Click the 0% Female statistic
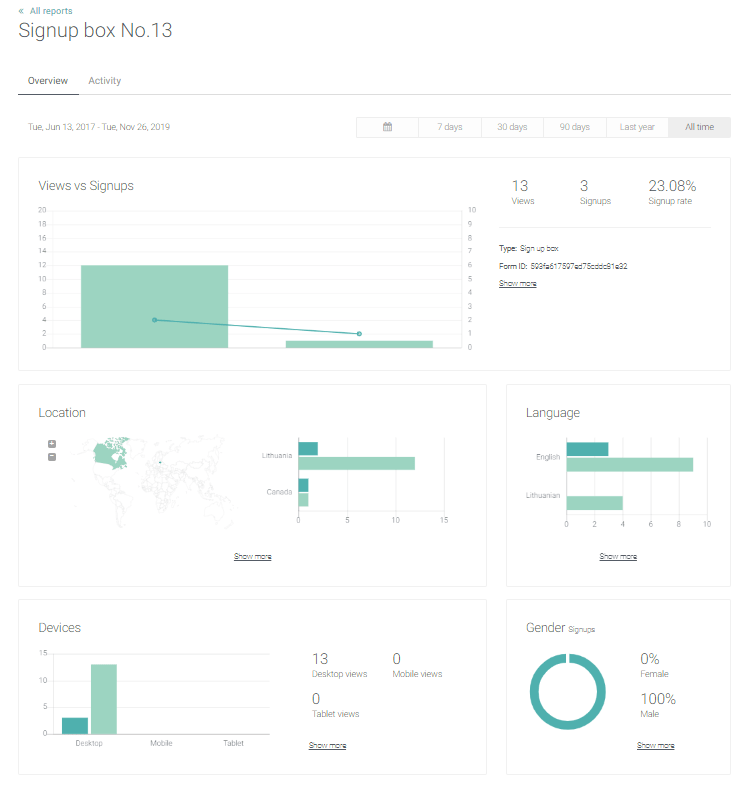 tap(654, 665)
